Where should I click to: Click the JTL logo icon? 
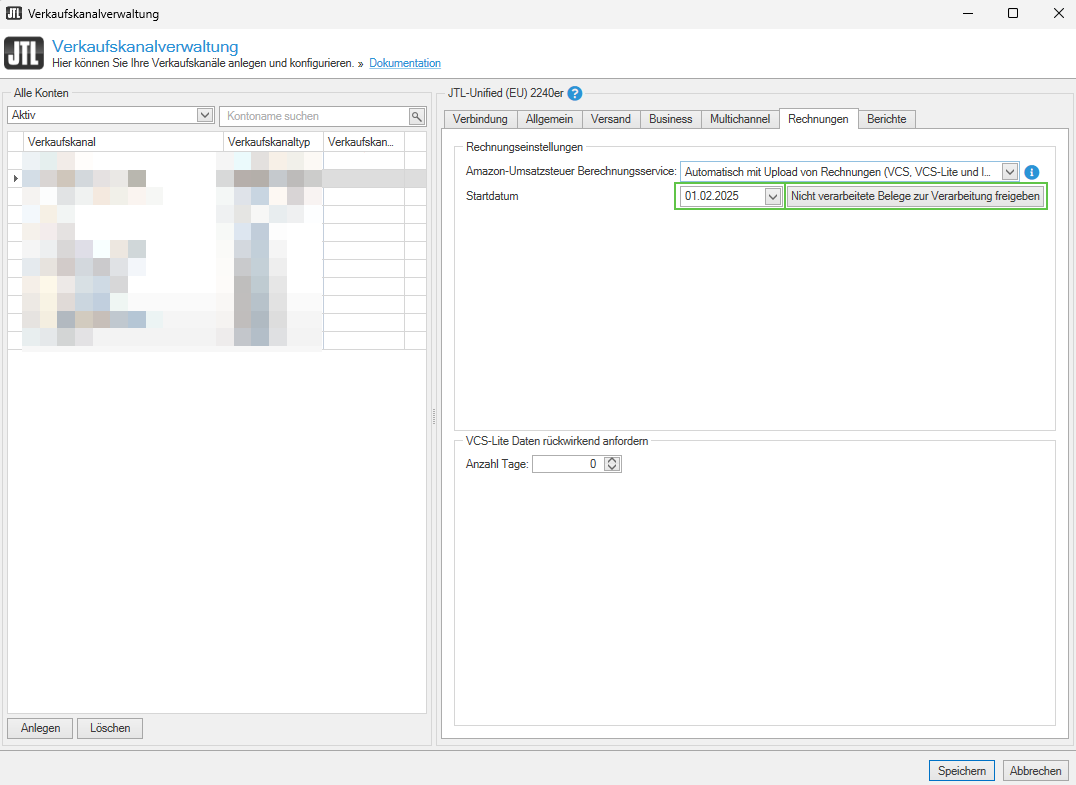tap(24, 54)
